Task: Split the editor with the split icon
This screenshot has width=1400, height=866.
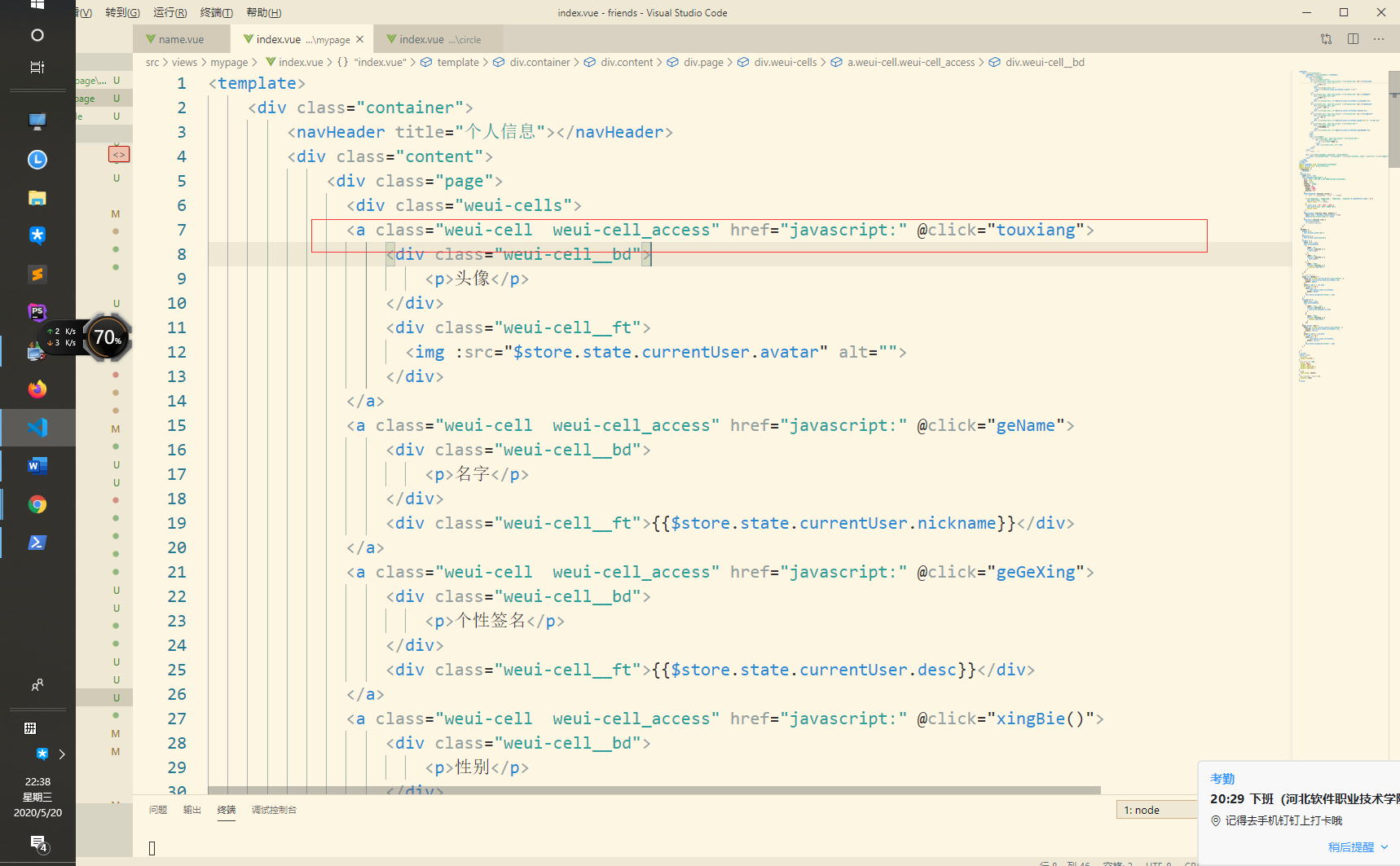Action: click(1354, 38)
